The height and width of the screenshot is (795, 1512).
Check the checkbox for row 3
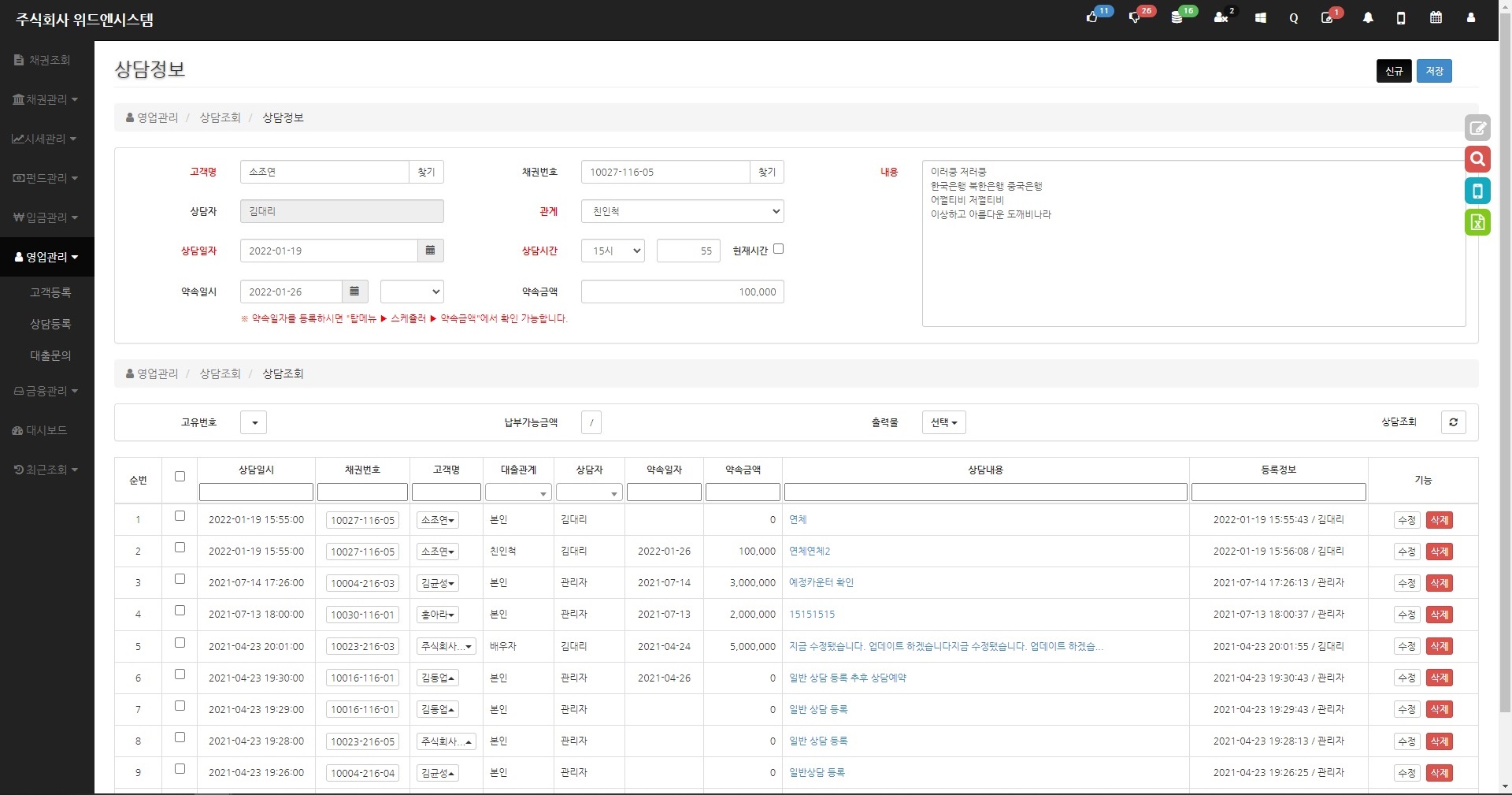[x=180, y=579]
